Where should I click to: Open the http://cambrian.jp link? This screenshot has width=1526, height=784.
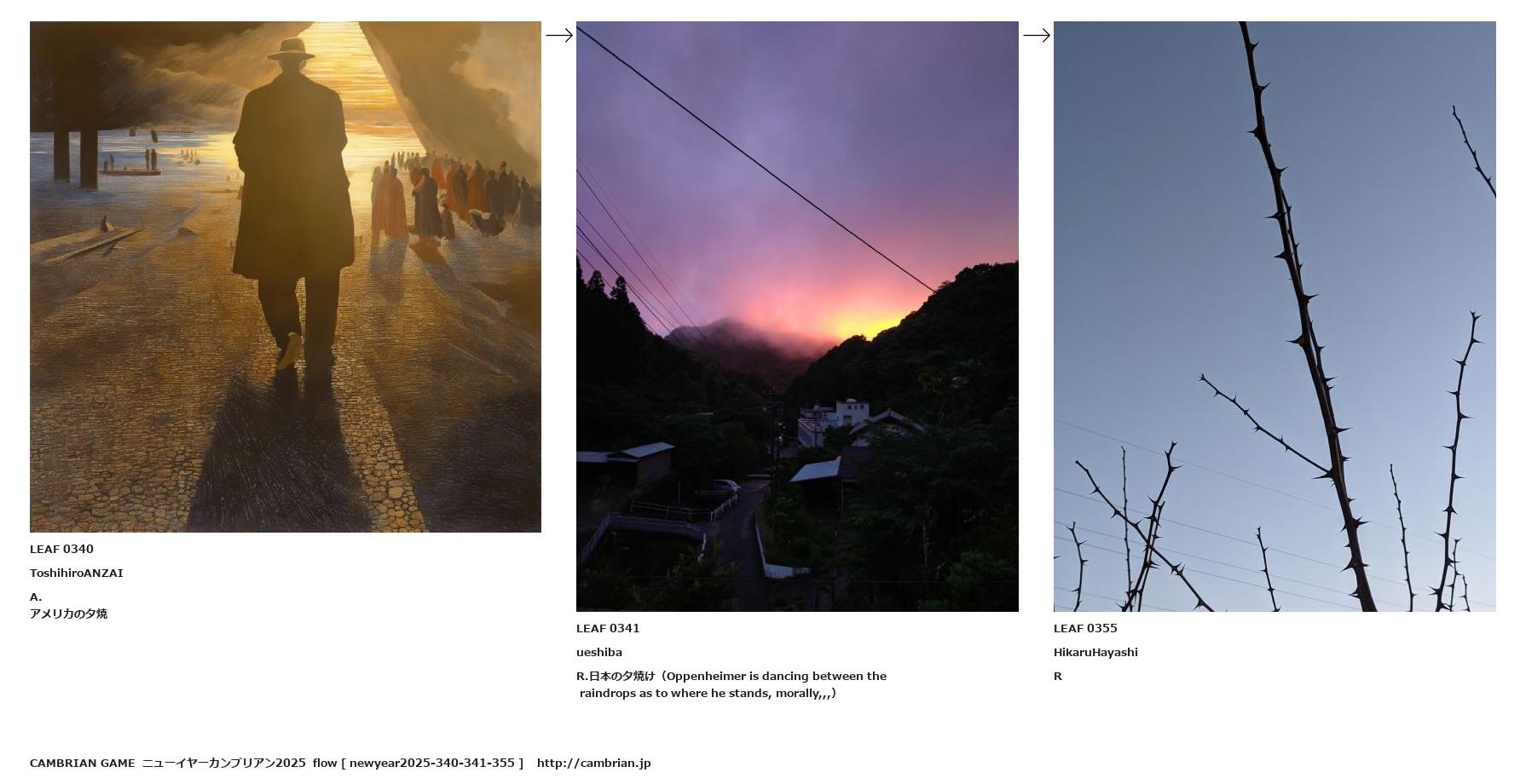point(593,763)
